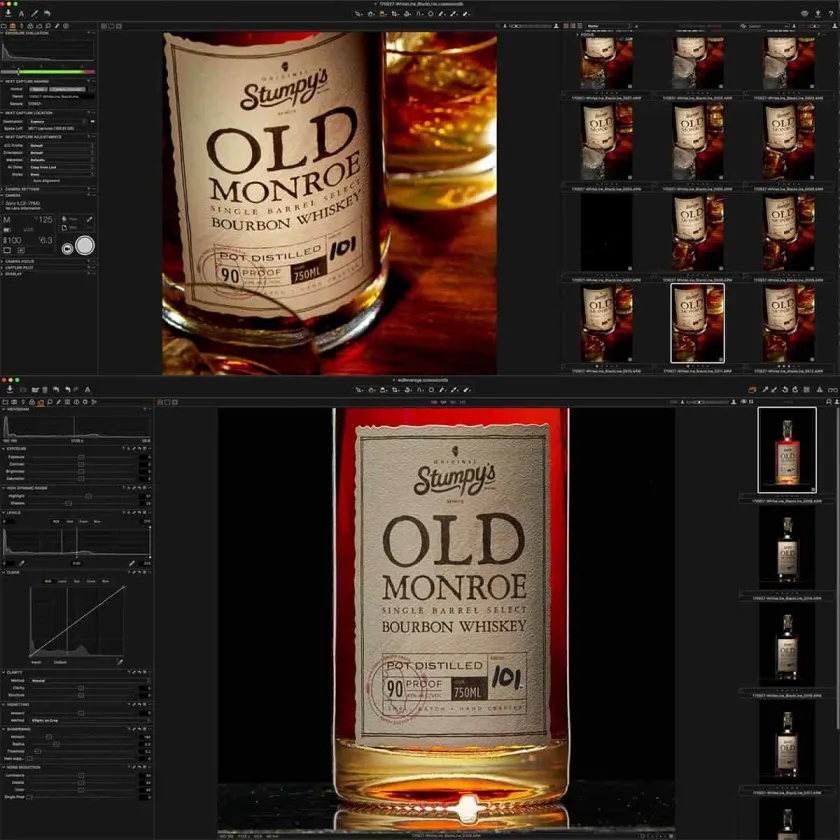Open the ICC Profile dropdown
This screenshot has height=840, width=840.
coord(62,145)
